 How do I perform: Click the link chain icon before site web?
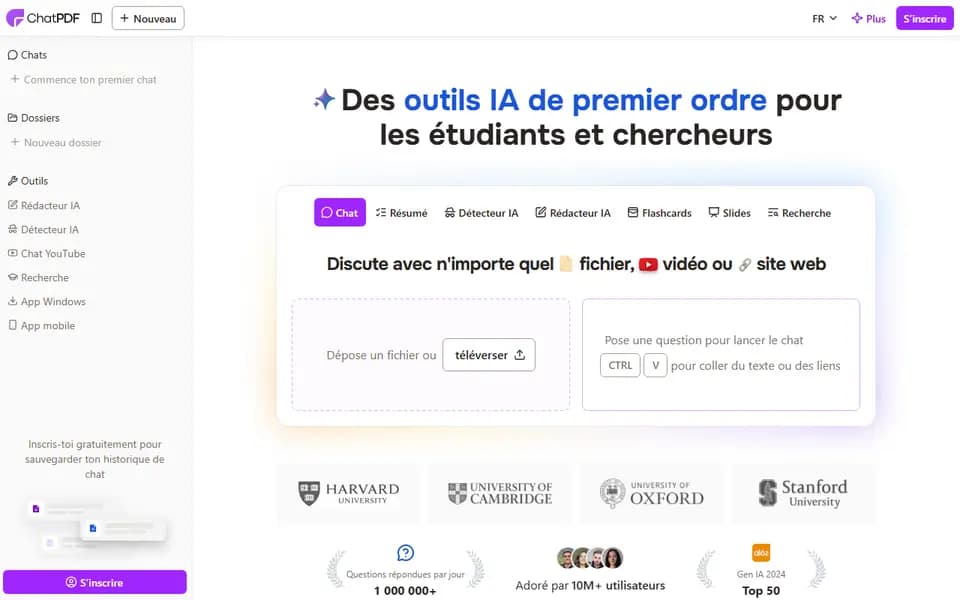(x=745, y=265)
